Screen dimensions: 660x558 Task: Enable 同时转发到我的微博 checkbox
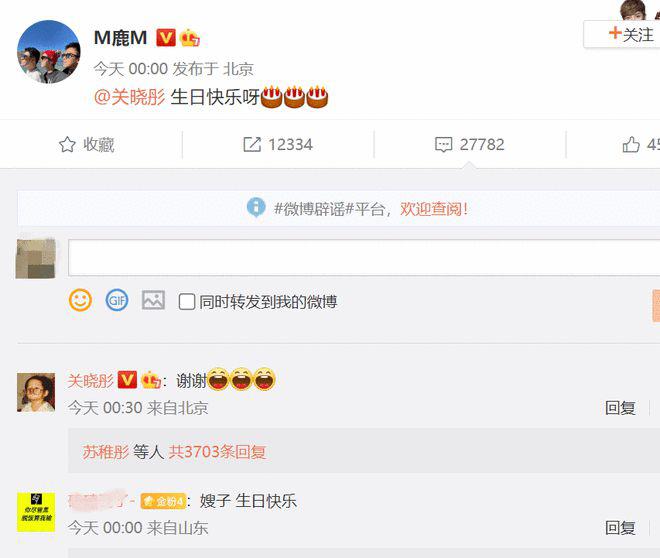(x=186, y=302)
